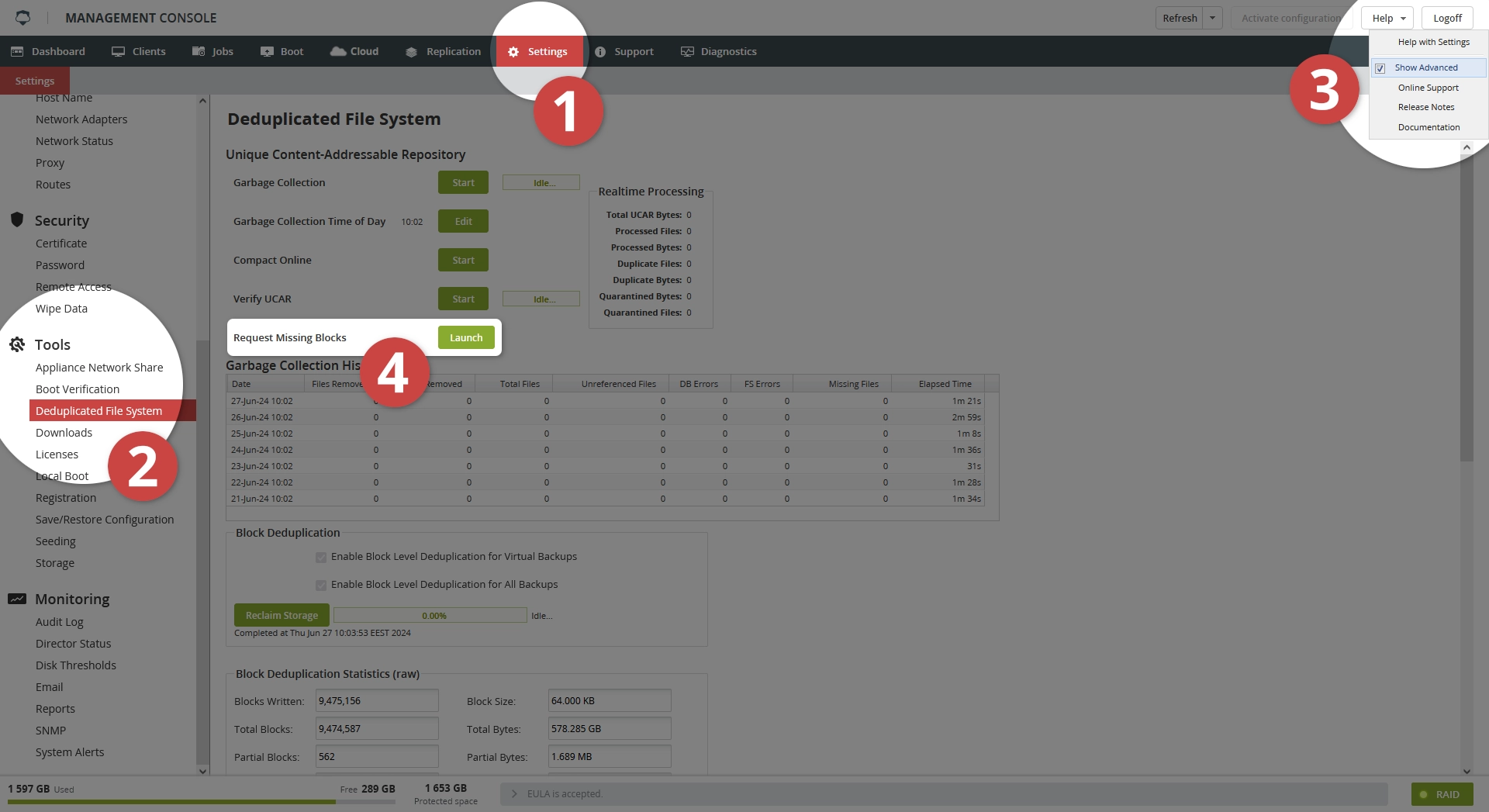Open the Refresh dropdown arrow
This screenshot has width=1489, height=812.
1212,19
